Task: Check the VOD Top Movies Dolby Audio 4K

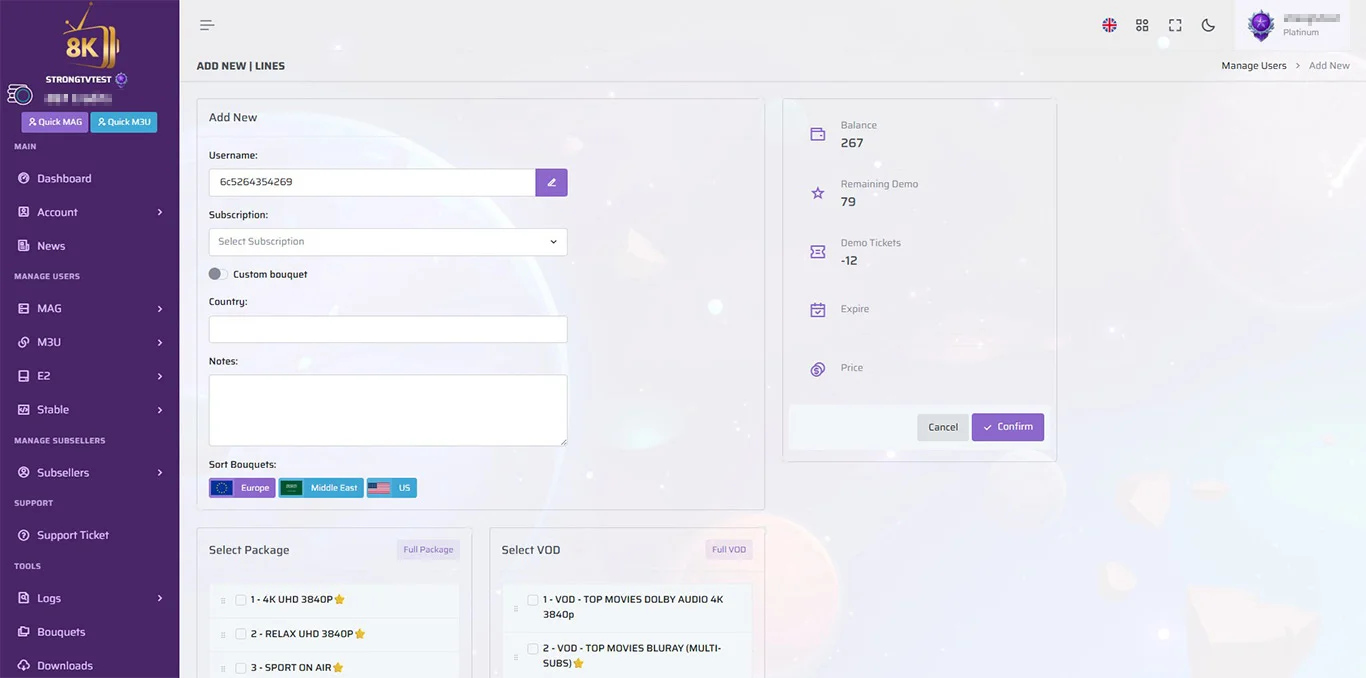Action: click(x=533, y=600)
